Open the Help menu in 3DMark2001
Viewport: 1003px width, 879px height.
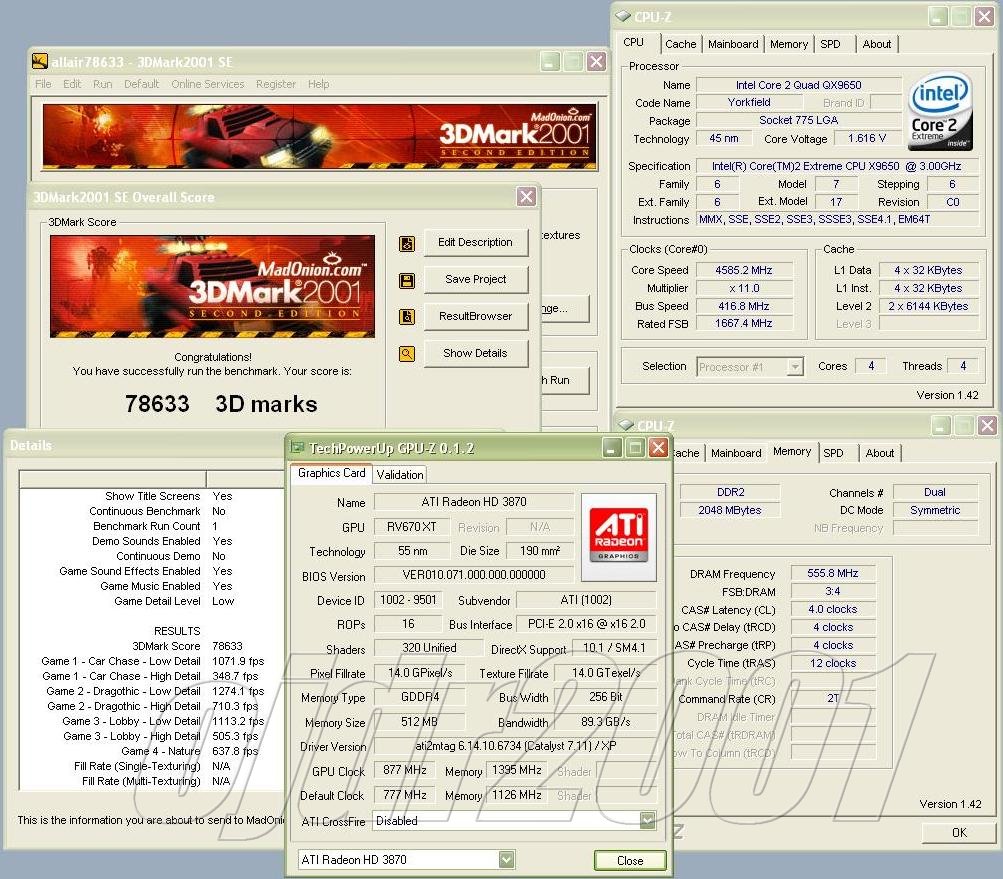click(319, 84)
